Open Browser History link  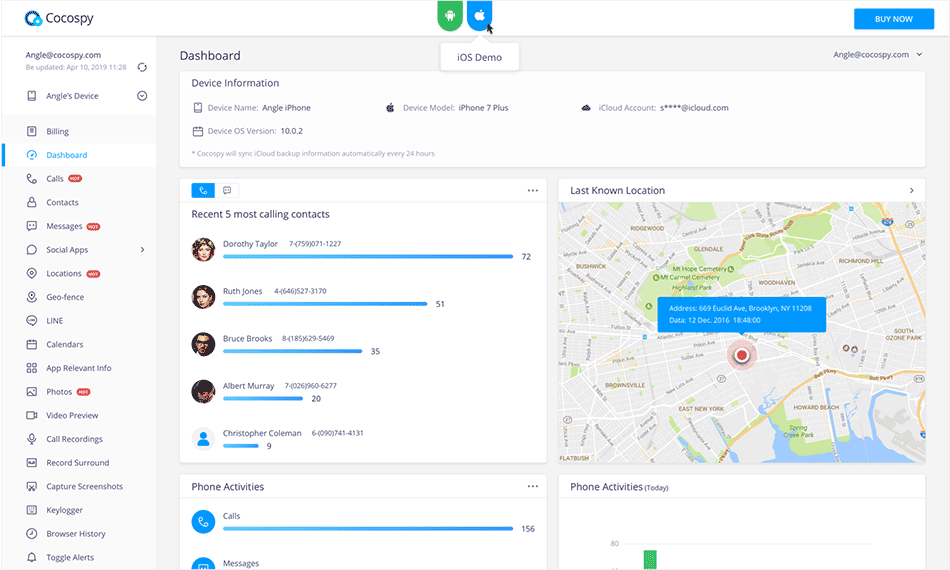point(76,533)
